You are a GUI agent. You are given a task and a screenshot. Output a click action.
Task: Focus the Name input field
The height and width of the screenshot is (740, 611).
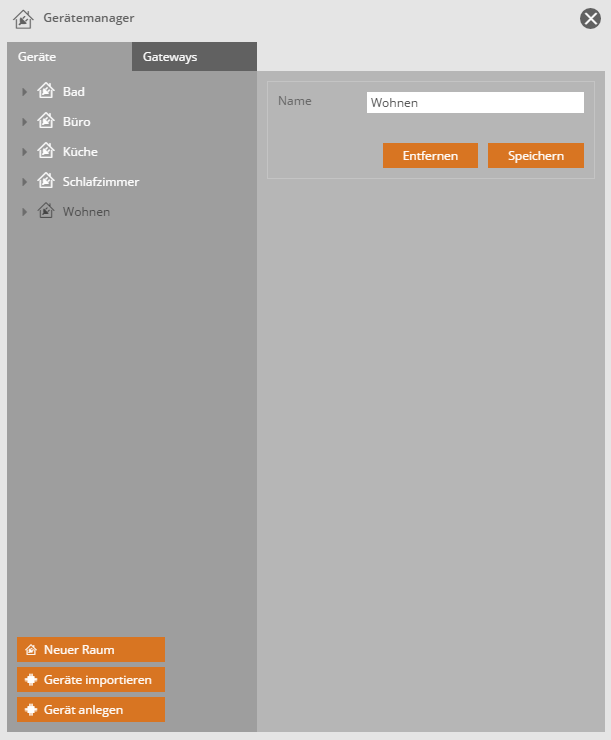(x=474, y=103)
